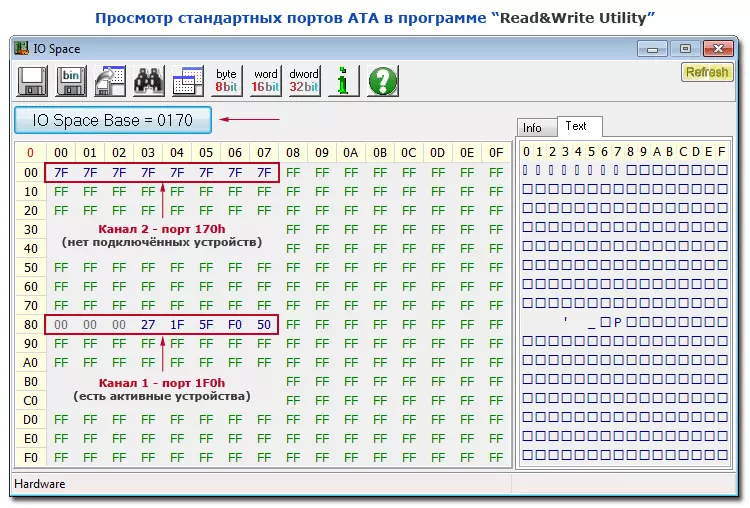Minimize the IO Space window
This screenshot has width=750, height=508.
click(x=652, y=49)
